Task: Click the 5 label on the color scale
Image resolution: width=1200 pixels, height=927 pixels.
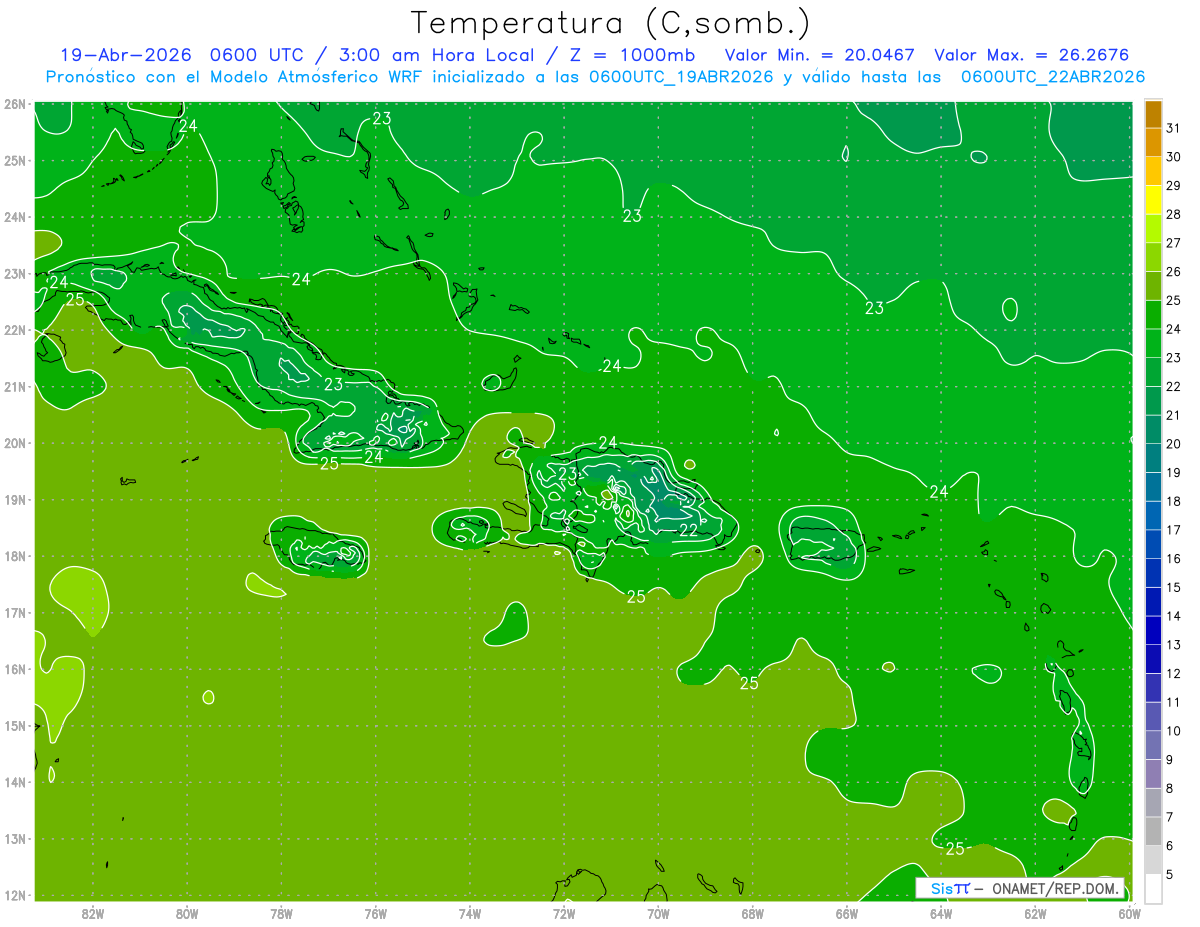Action: click(1171, 875)
